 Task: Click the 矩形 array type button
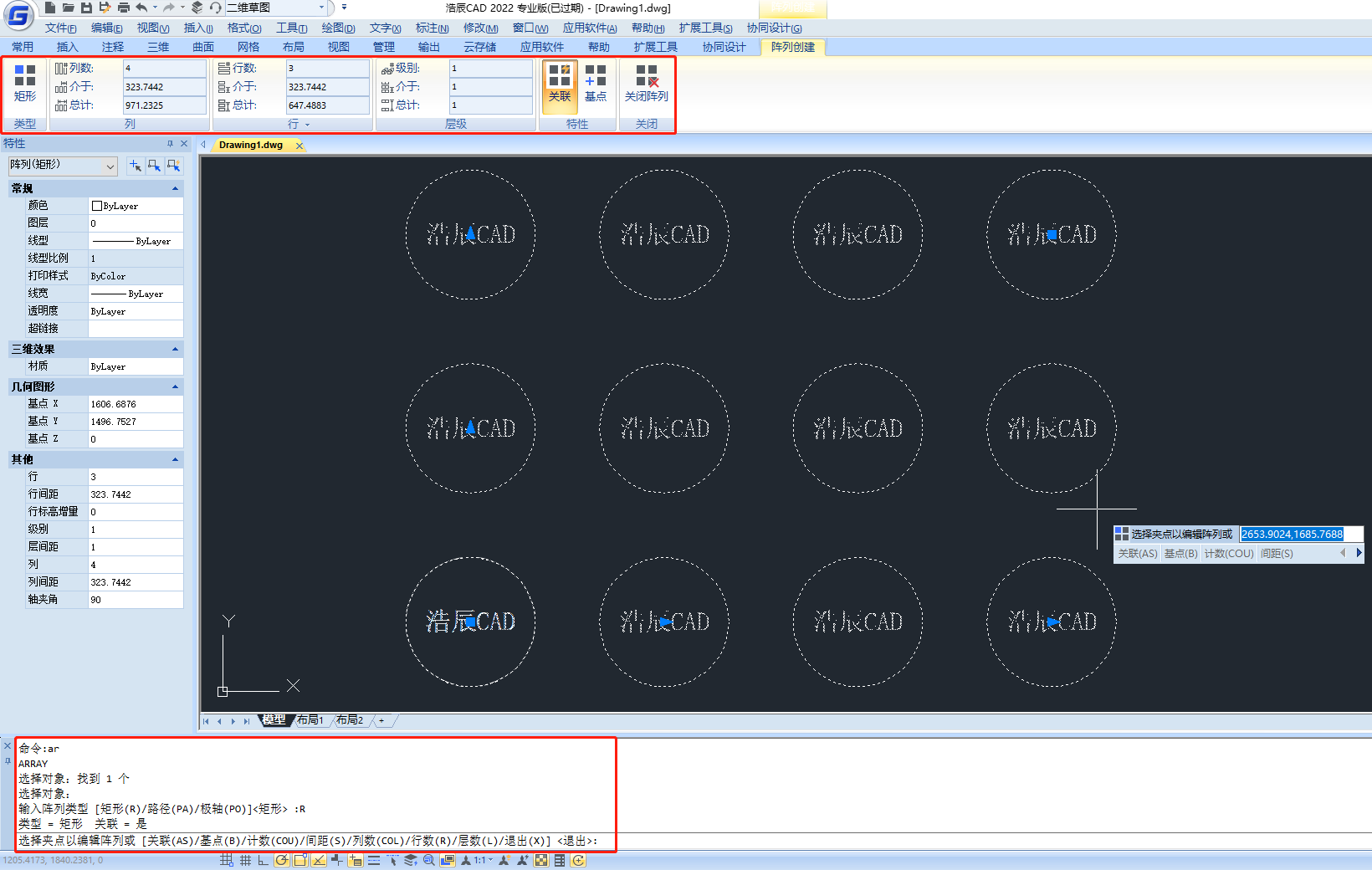point(25,84)
